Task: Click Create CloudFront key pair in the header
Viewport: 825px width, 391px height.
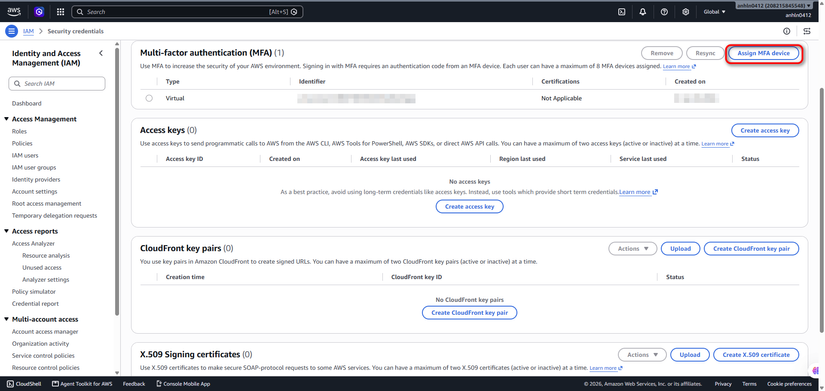Action: 751,248
